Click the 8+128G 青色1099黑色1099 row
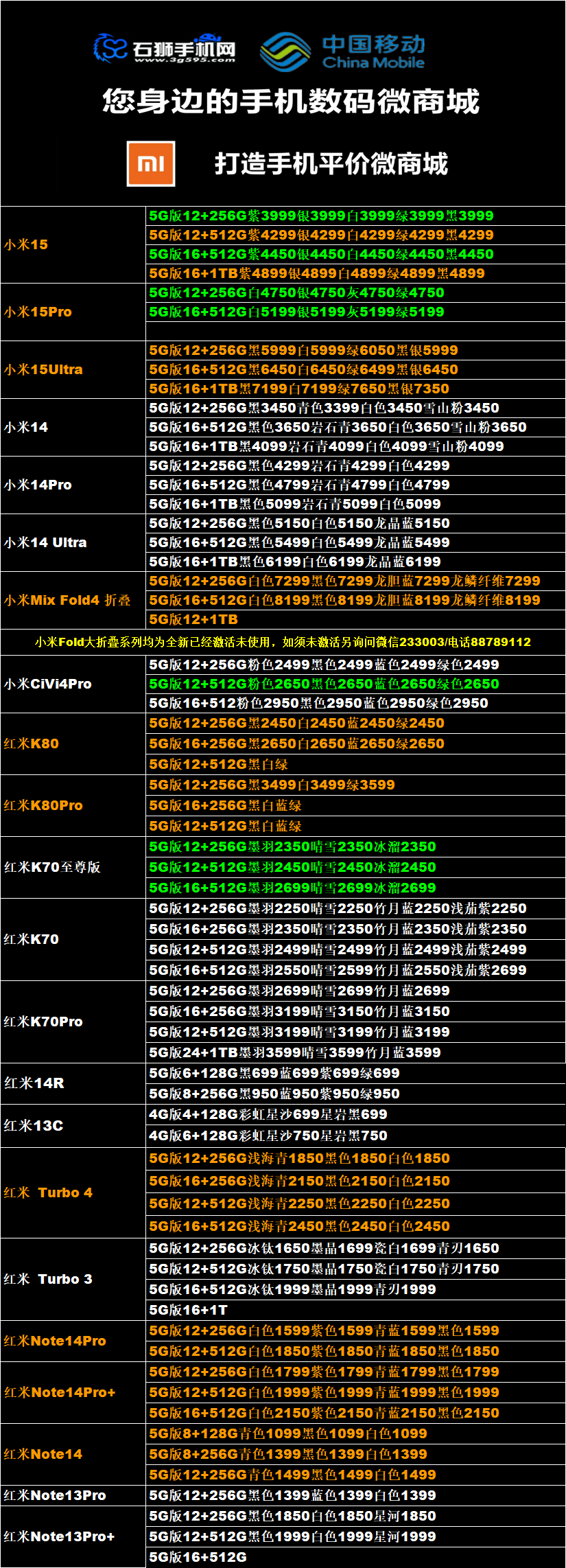Screen dimensions: 566x1568 [356, 1433]
